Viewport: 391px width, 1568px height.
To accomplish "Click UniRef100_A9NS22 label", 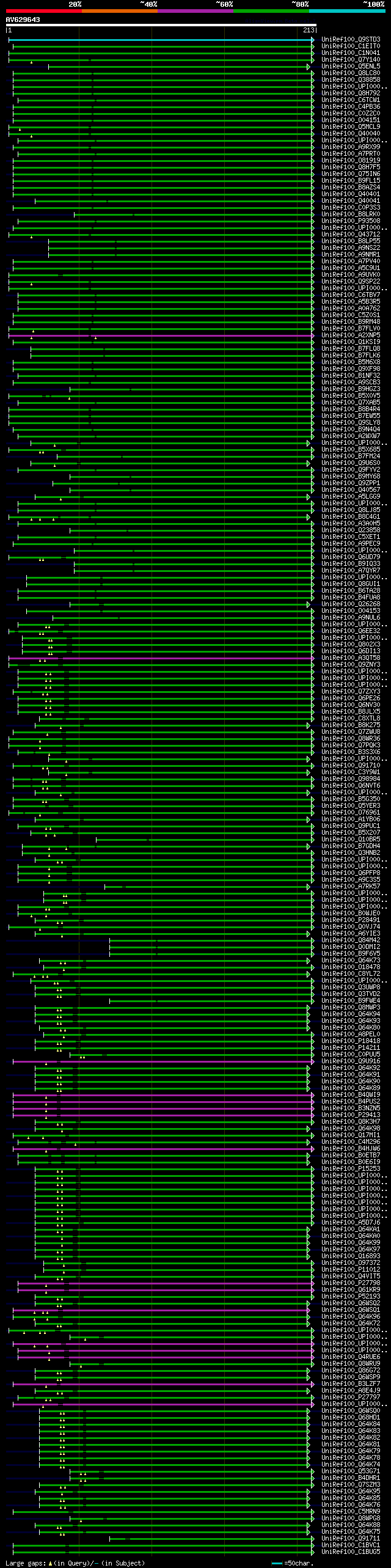I will point(351,248).
